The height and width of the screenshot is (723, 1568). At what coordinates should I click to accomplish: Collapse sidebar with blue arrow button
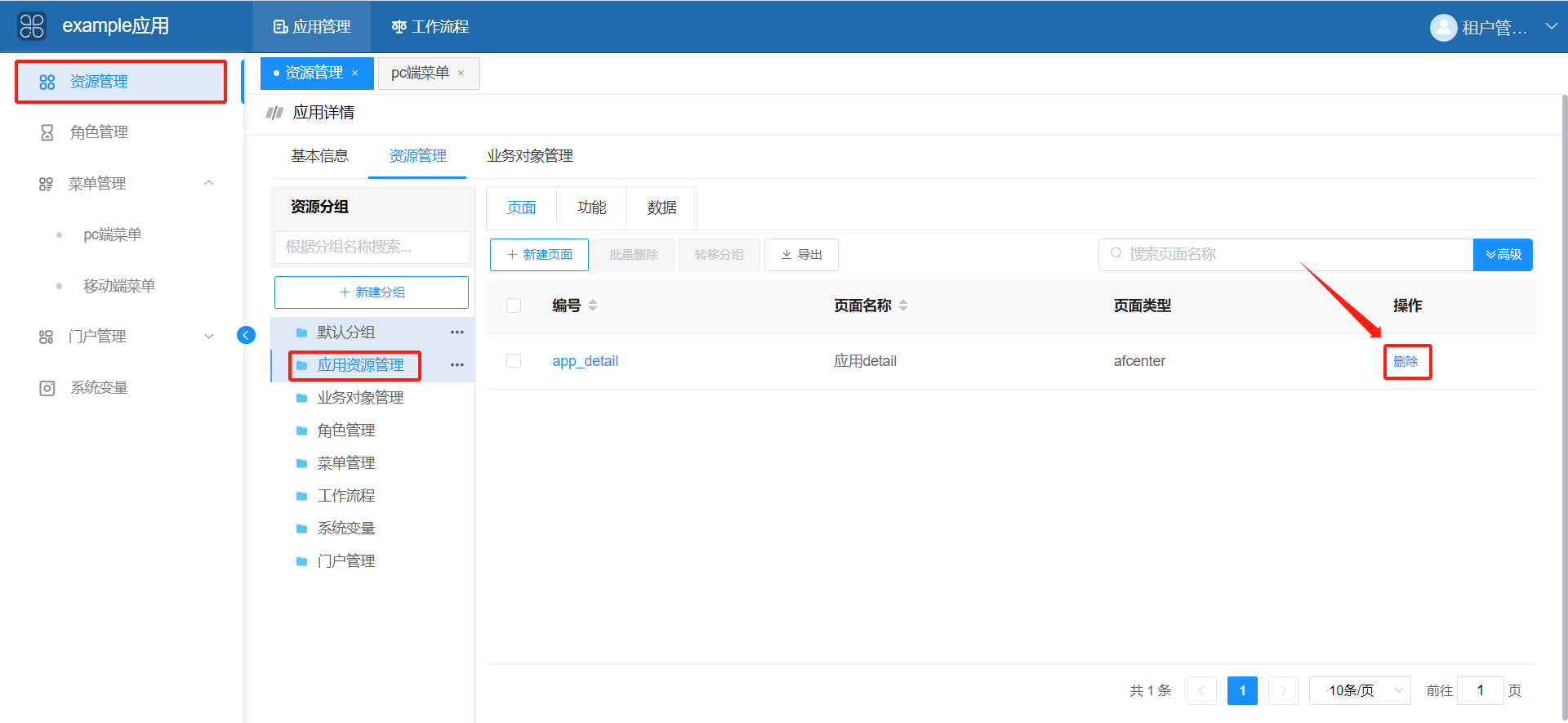246,335
